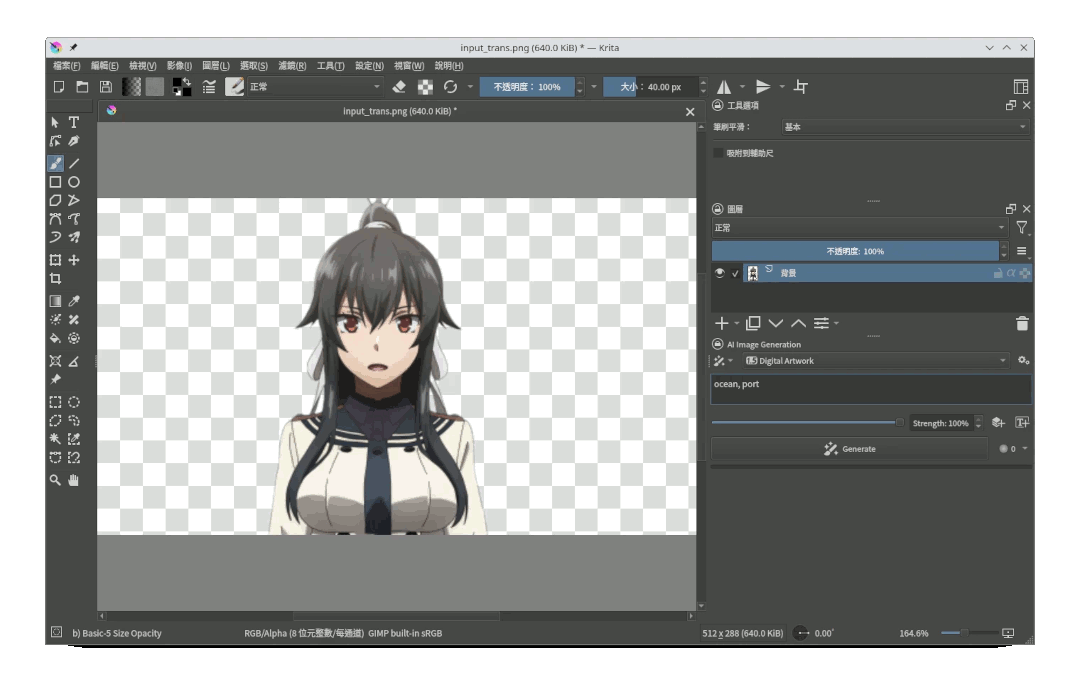Click the horizontal mirror tool icon

pos(724,87)
